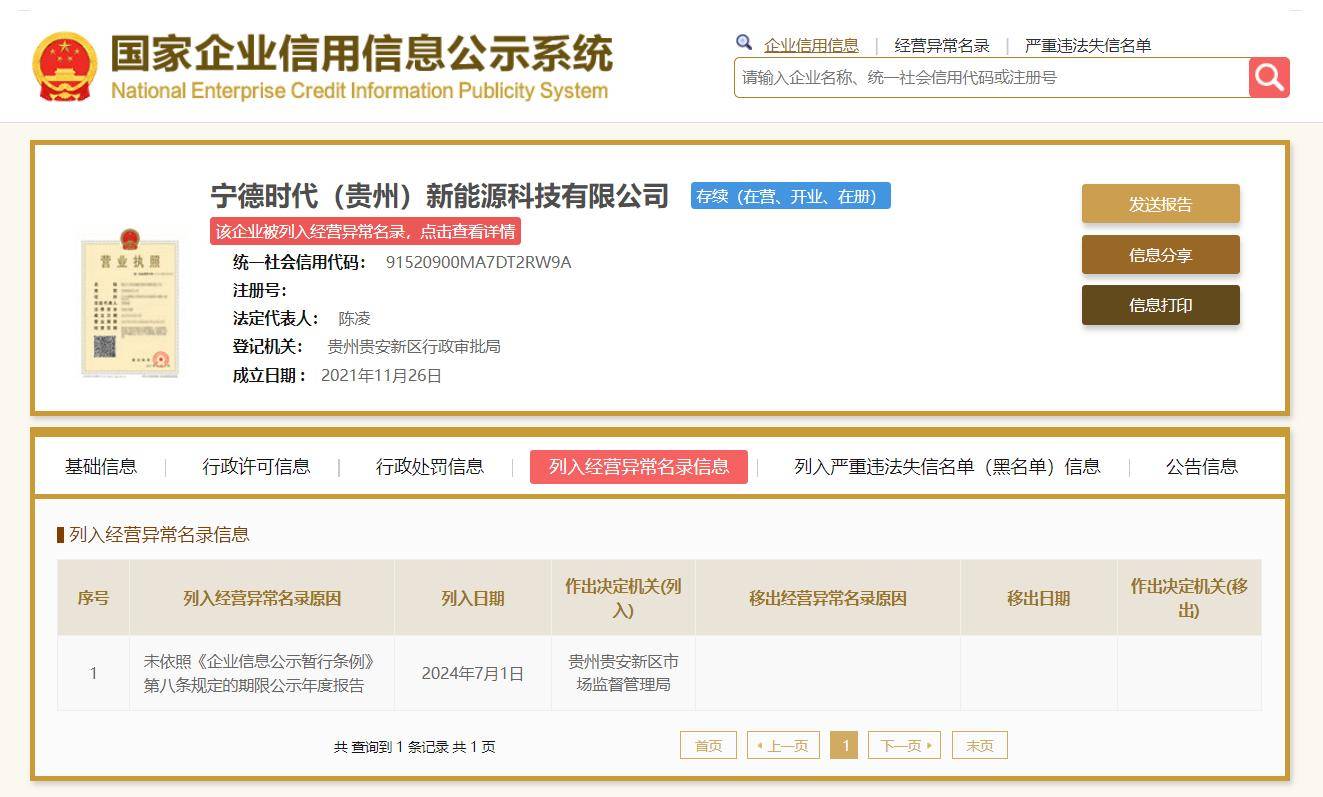Click the registration authority 贵州贵安新区行政审批局

[x=414, y=346]
